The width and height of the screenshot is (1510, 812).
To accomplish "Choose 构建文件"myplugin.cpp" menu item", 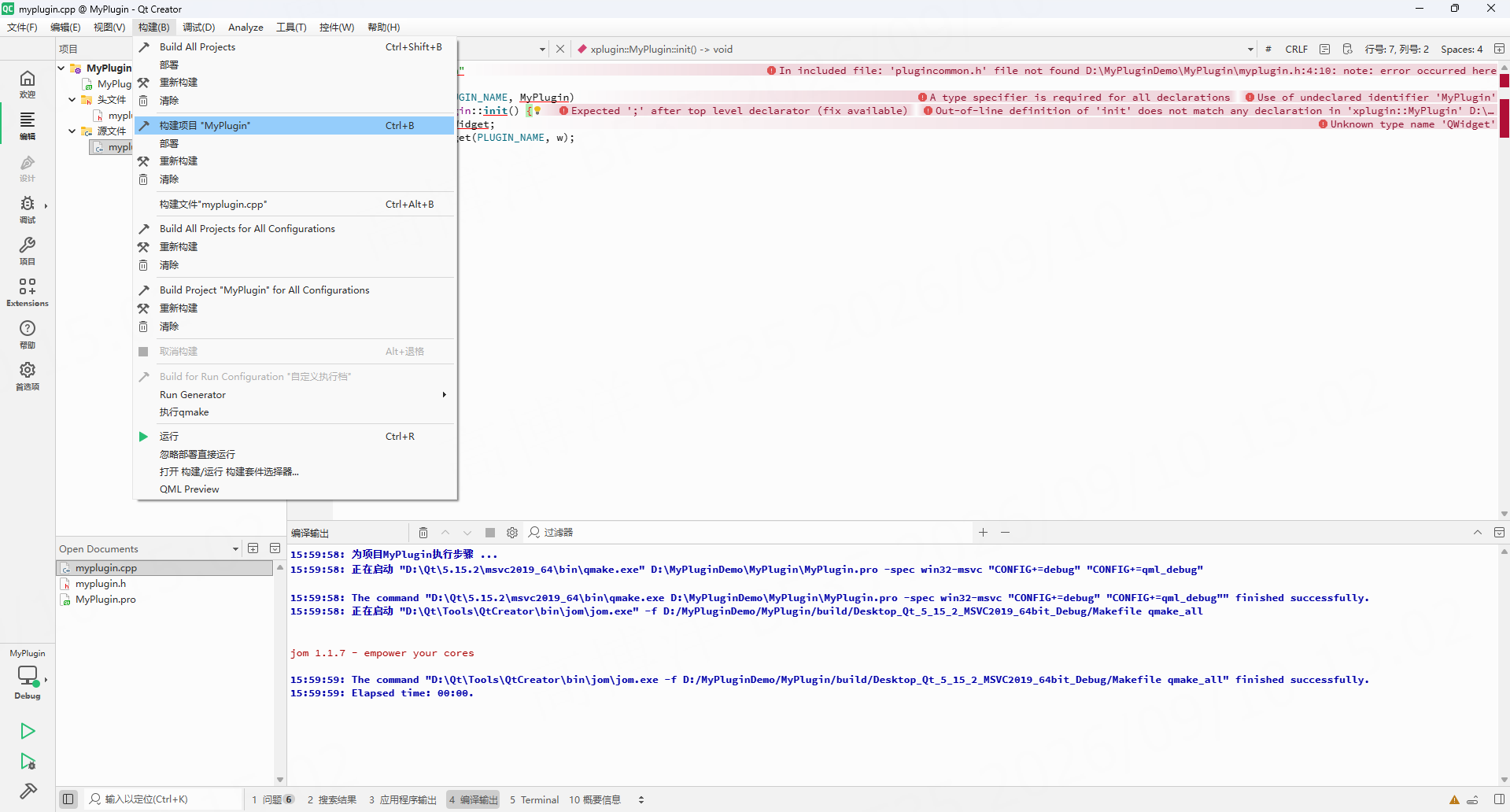I will [x=295, y=205].
